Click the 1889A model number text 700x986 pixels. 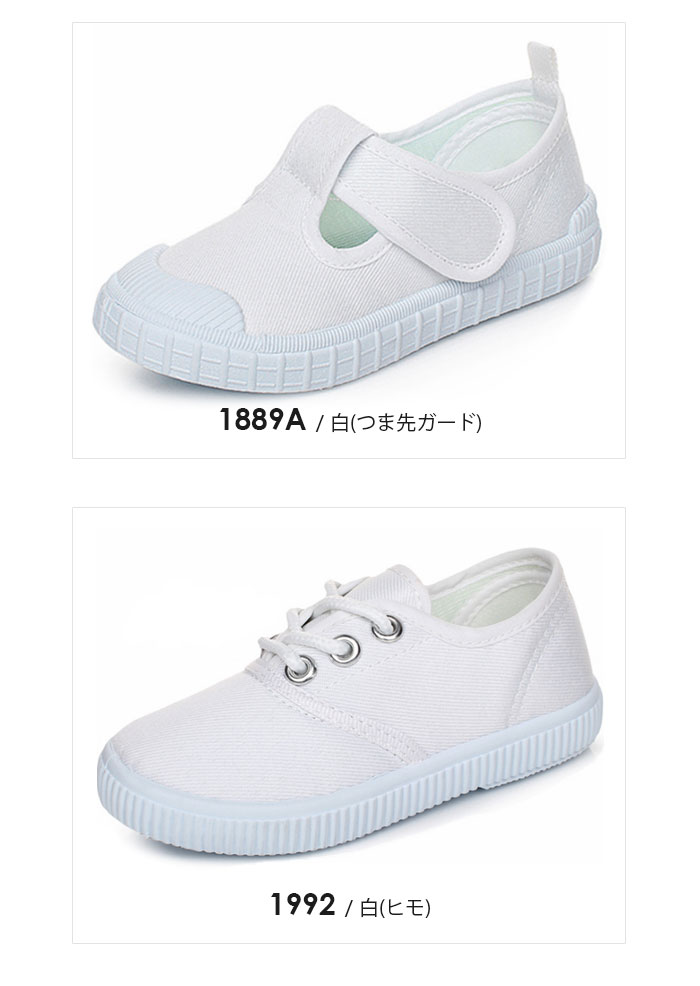tap(262, 420)
